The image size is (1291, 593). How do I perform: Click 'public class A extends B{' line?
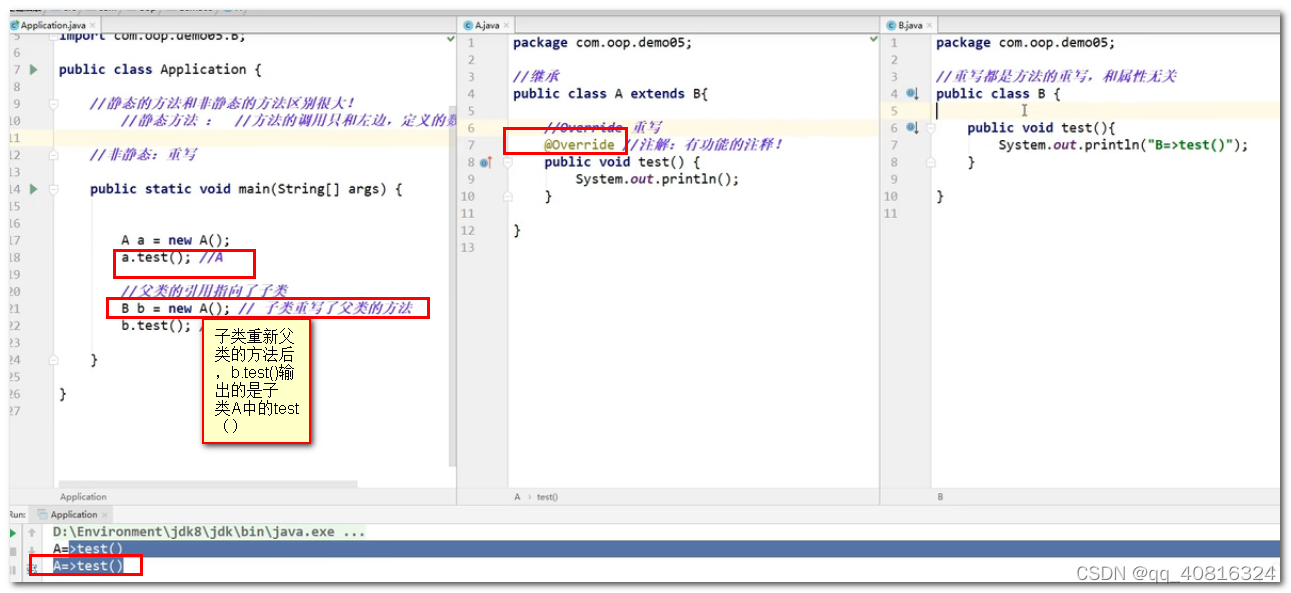(610, 94)
